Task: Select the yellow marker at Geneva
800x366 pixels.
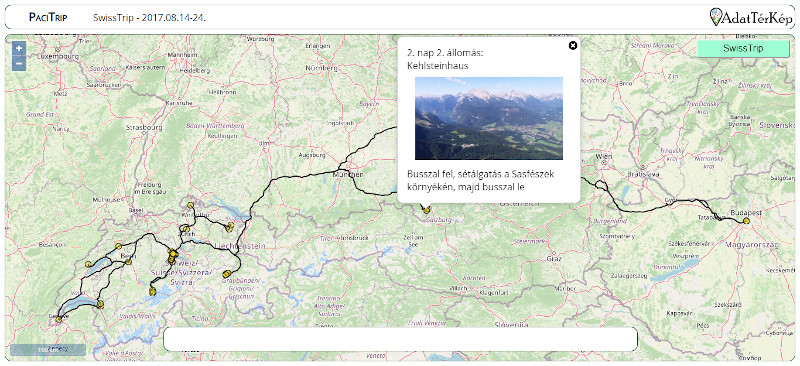Action: click(59, 319)
